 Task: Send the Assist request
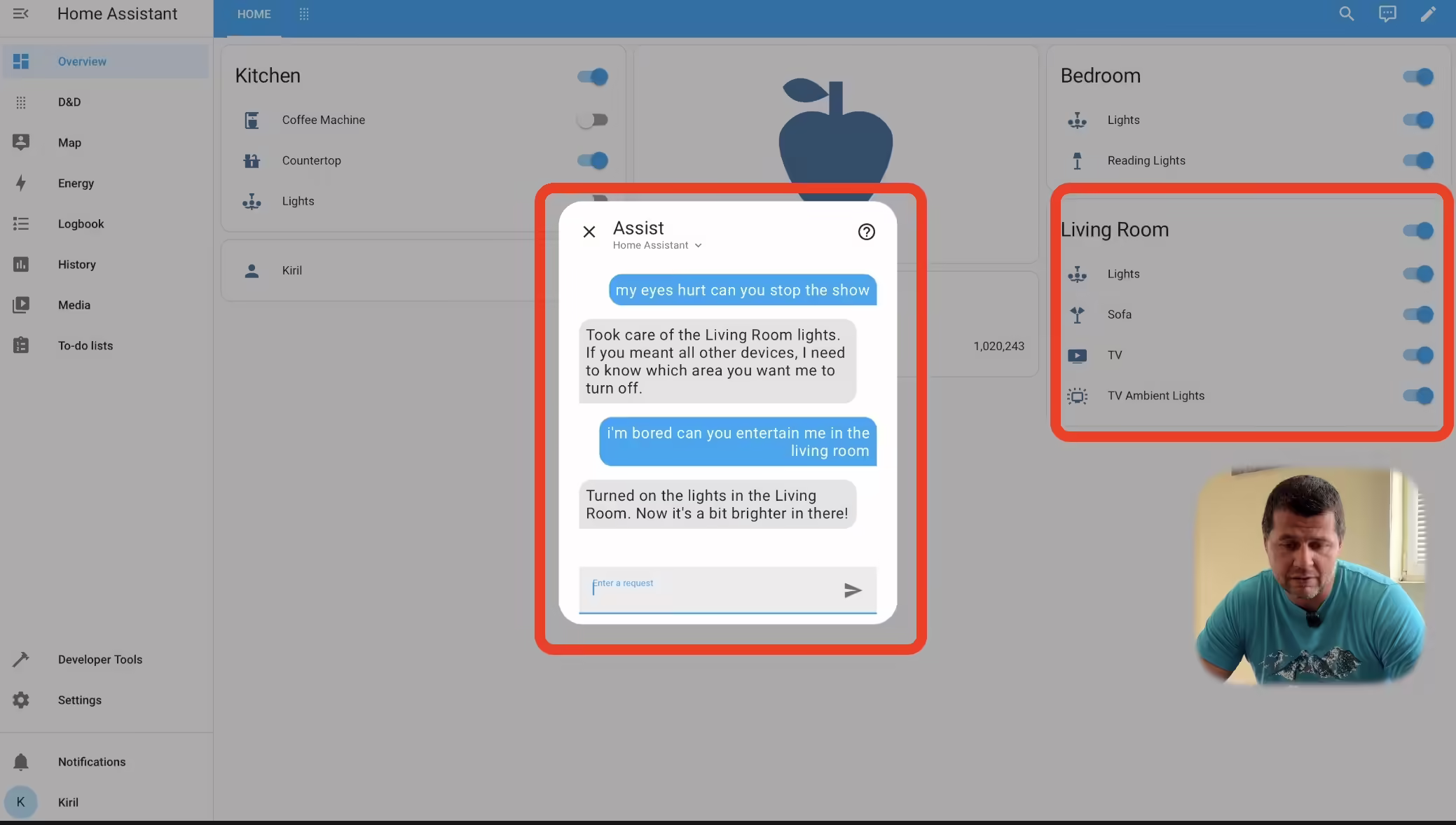coord(853,590)
